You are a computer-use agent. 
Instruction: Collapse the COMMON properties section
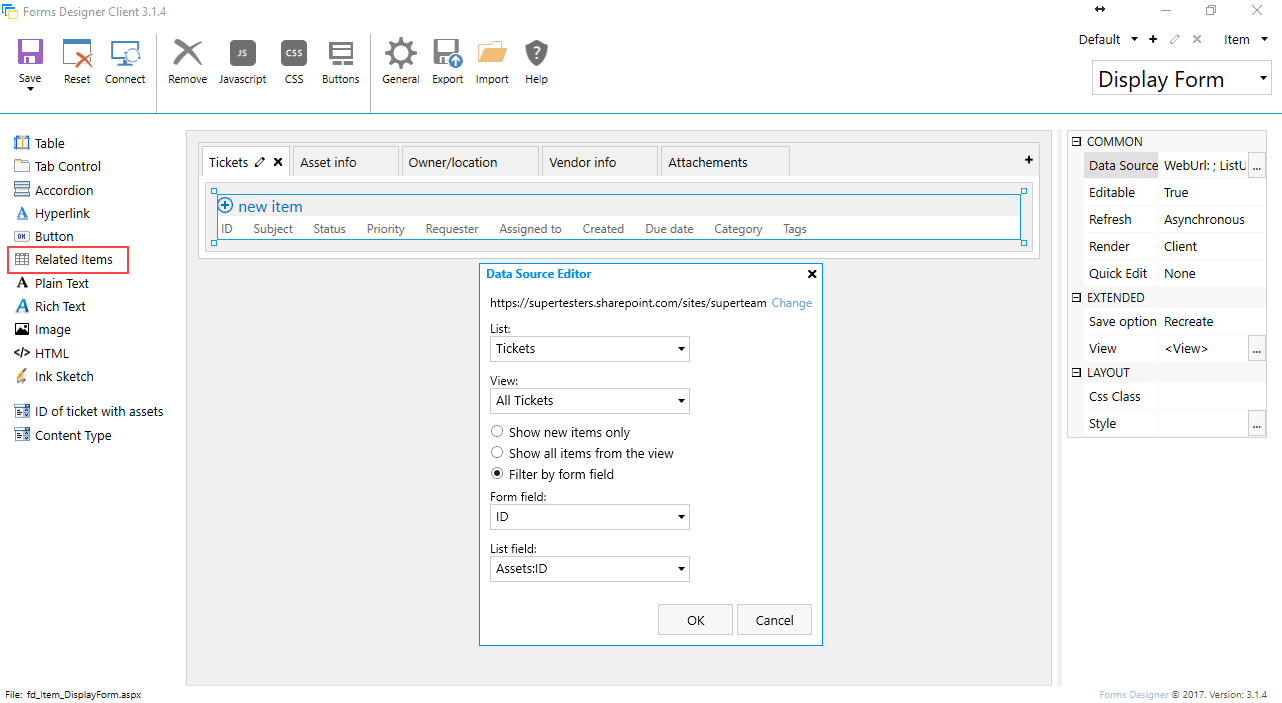click(1076, 142)
